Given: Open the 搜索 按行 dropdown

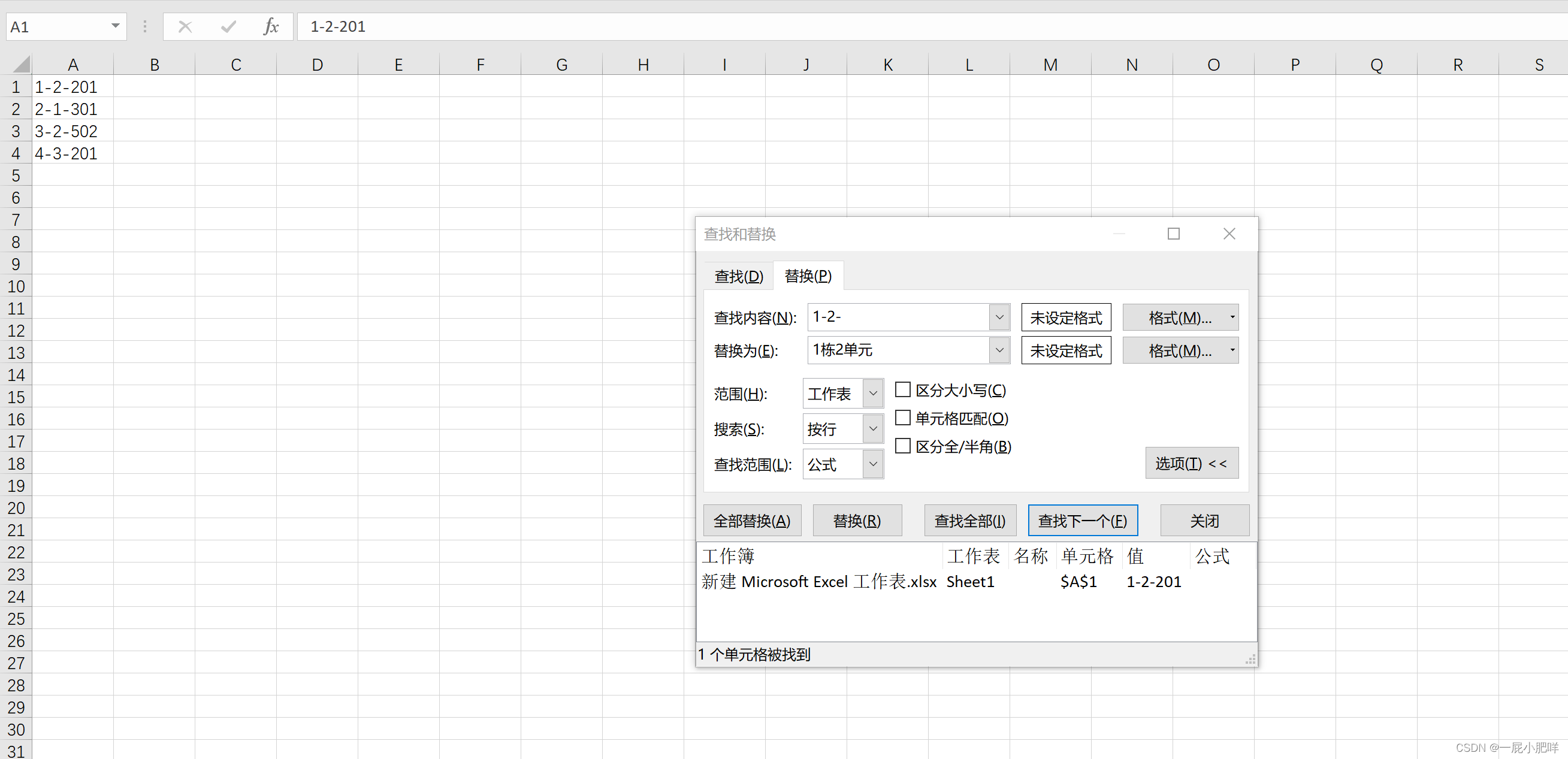Looking at the screenshot, I should (x=873, y=429).
